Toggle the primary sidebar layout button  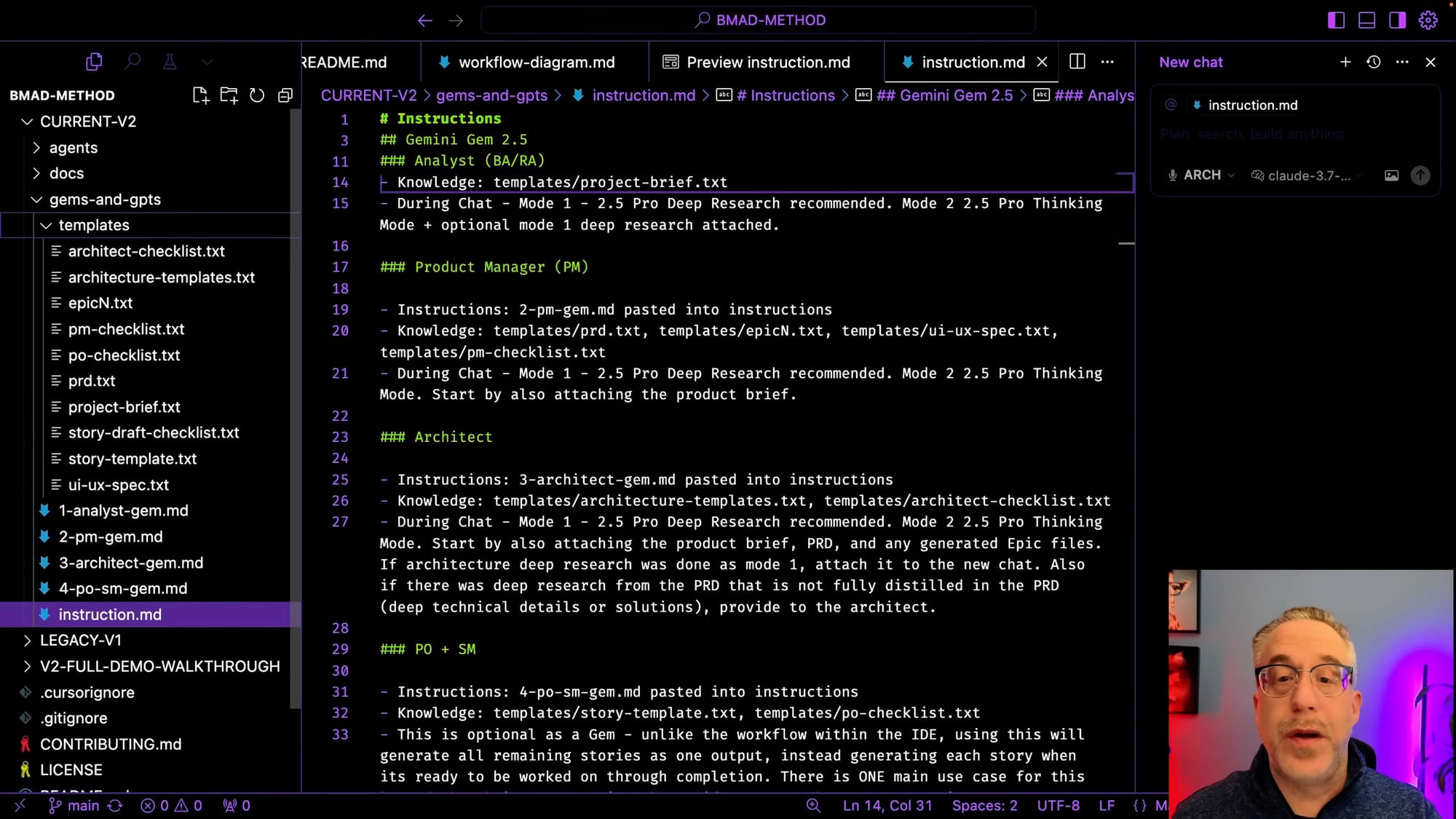[x=1336, y=20]
